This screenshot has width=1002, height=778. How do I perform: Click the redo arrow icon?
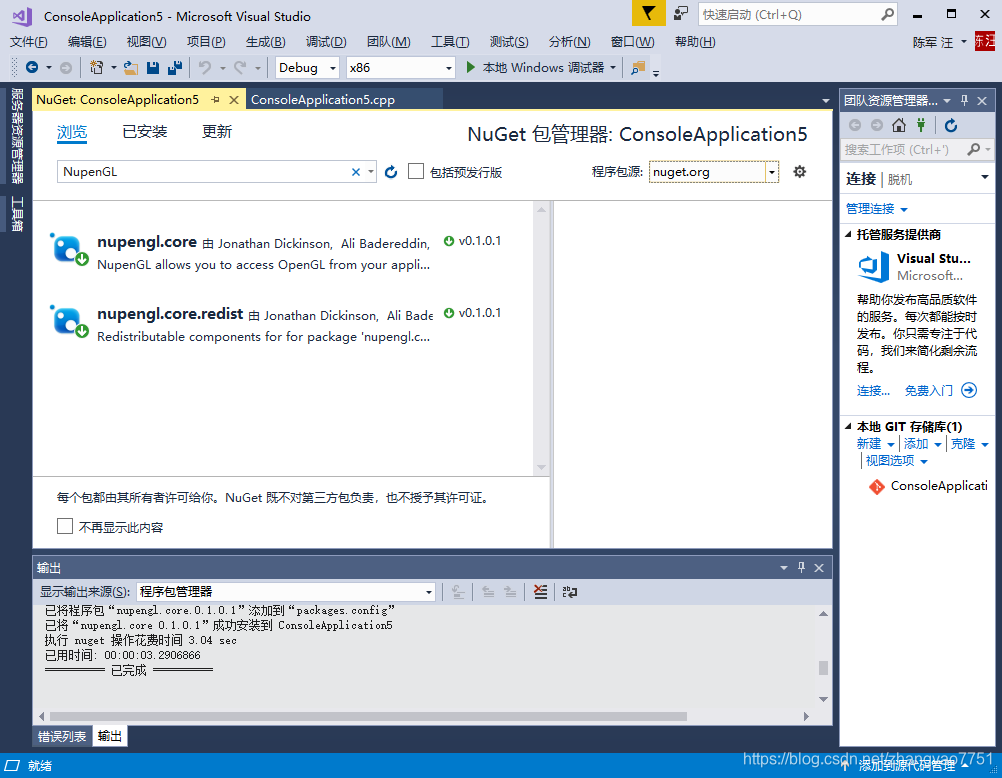coord(240,67)
